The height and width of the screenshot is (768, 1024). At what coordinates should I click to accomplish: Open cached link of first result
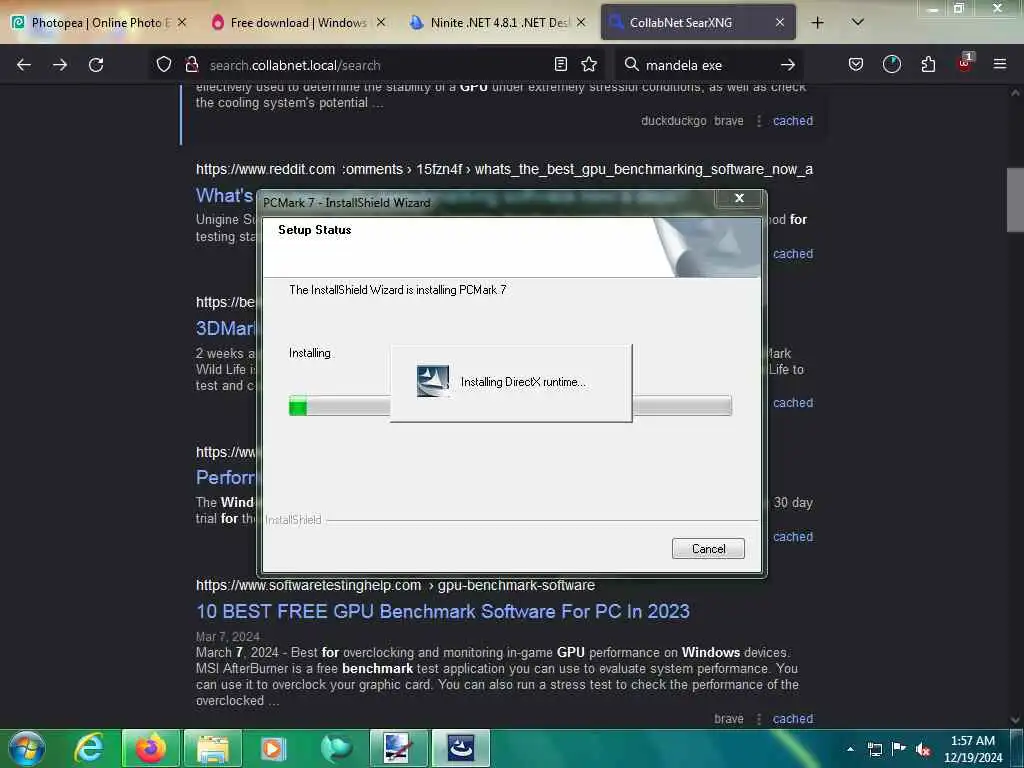pos(793,121)
